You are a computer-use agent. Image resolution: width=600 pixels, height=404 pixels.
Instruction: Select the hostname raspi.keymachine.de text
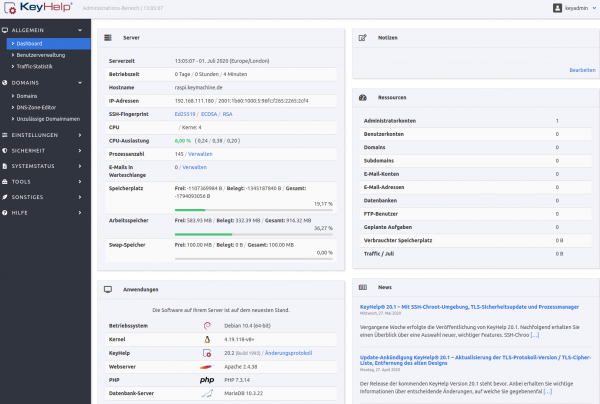point(199,88)
